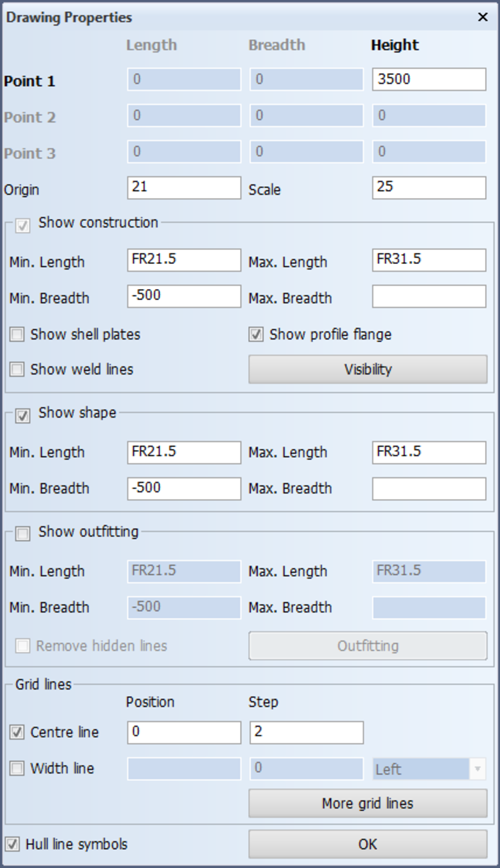Image resolution: width=500 pixels, height=868 pixels.
Task: Uncheck the Show profile flange option
Action: point(256,334)
